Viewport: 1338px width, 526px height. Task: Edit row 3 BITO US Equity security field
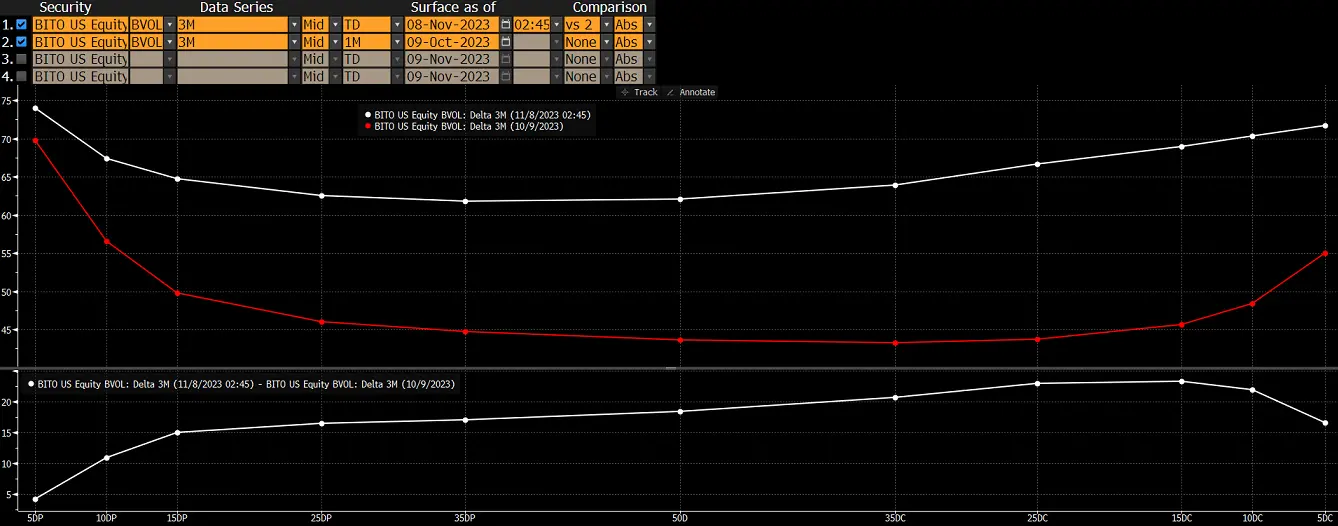tap(80, 59)
